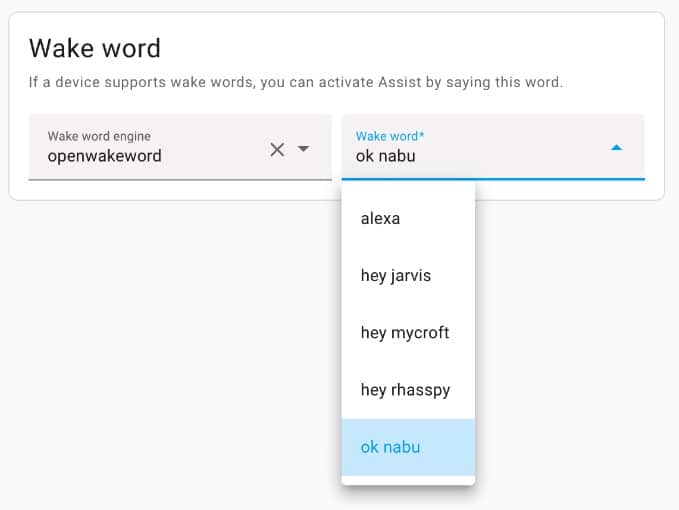This screenshot has width=679, height=510.
Task: Clear the openwakeword engine selection
Action: pyautogui.click(x=277, y=149)
